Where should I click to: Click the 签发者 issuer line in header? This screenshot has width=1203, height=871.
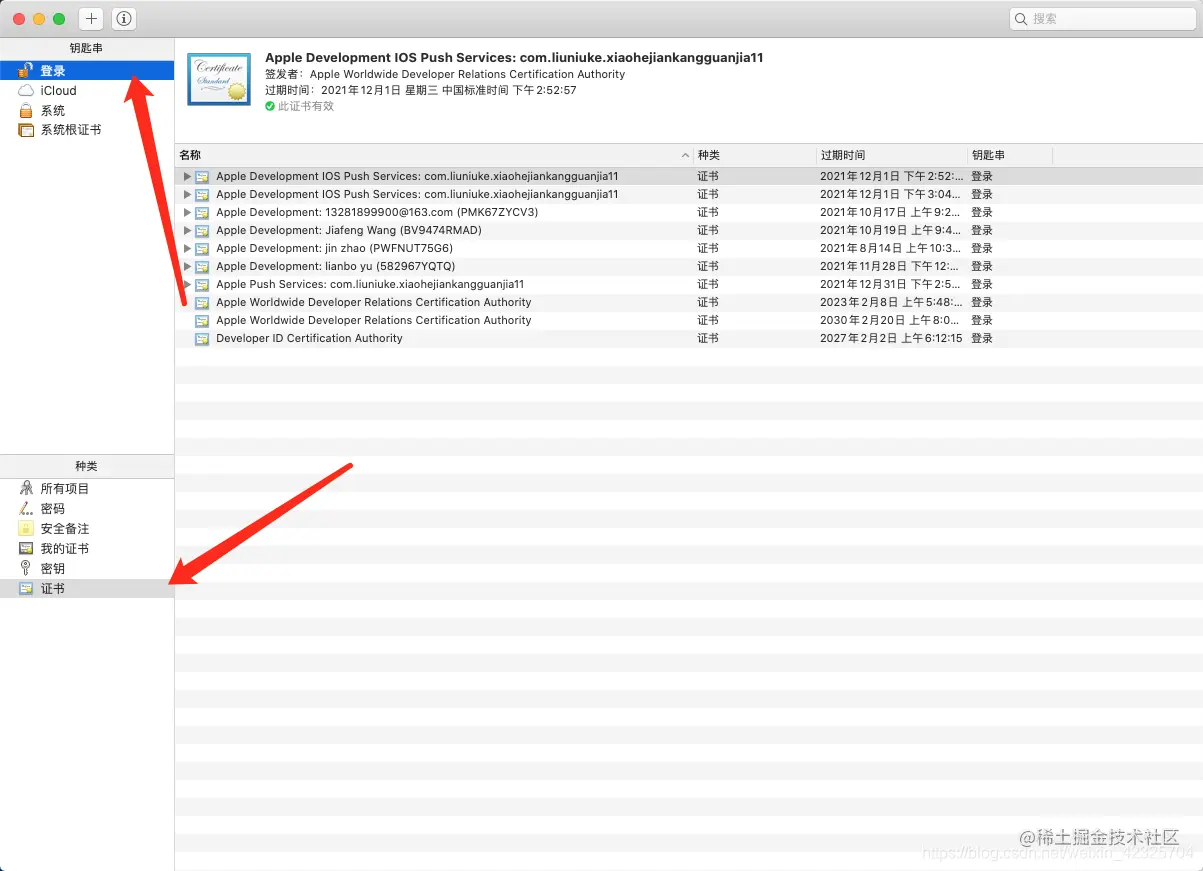pyautogui.click(x=445, y=74)
